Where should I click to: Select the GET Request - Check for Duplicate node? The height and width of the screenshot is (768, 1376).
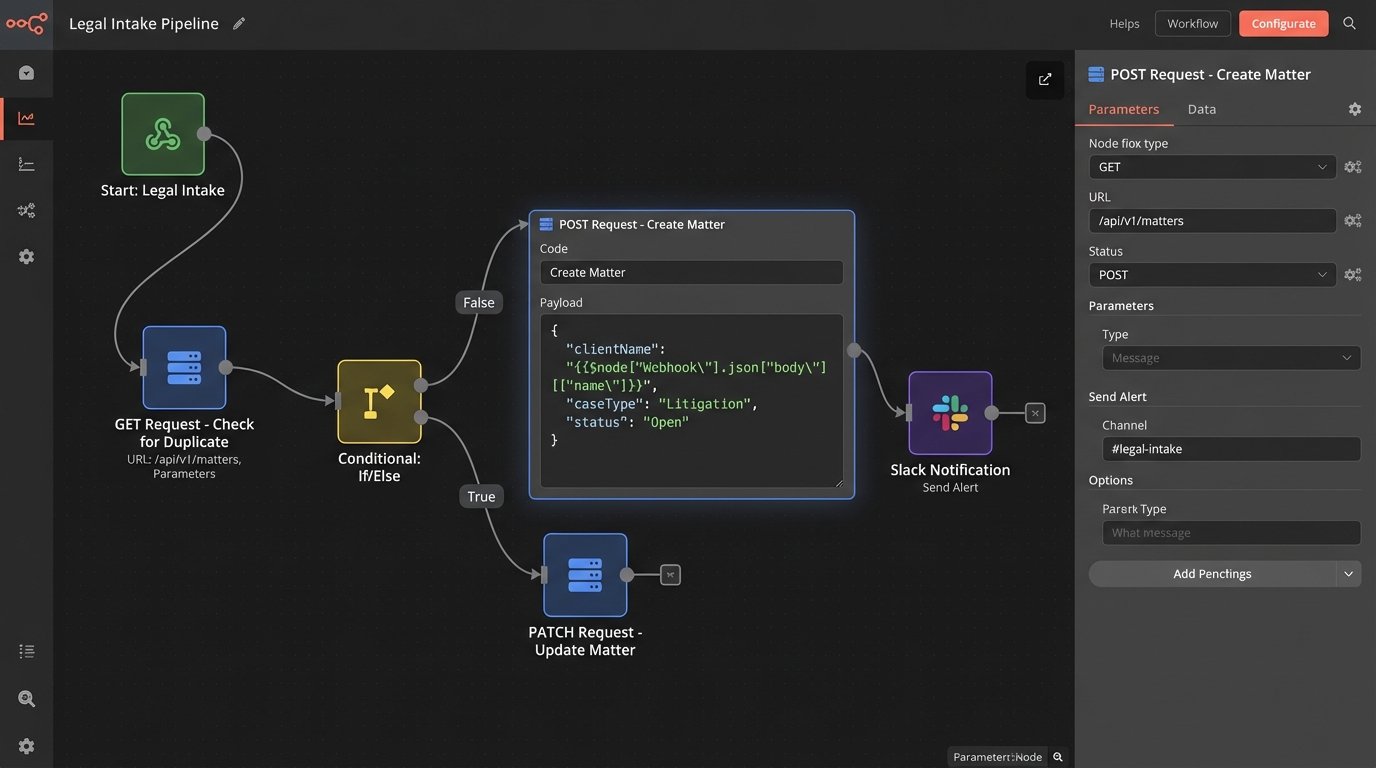pos(184,367)
